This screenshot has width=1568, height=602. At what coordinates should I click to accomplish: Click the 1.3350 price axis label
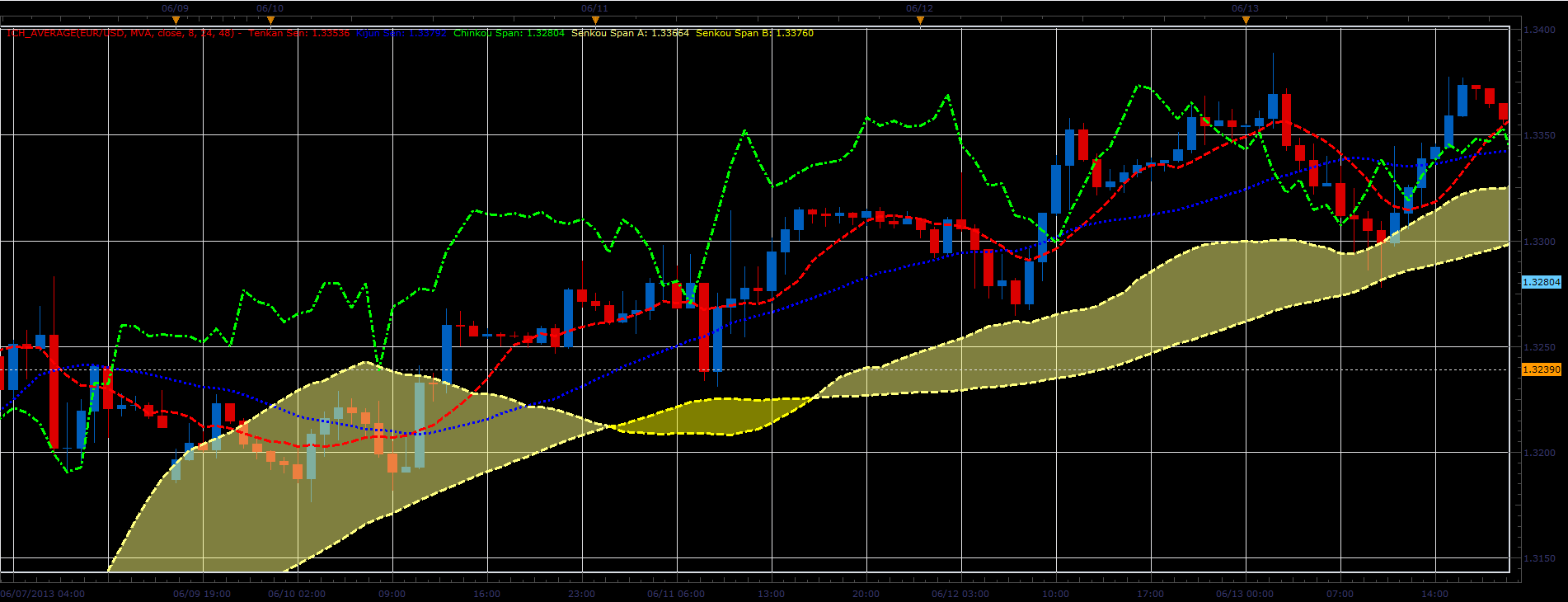pyautogui.click(x=1539, y=135)
